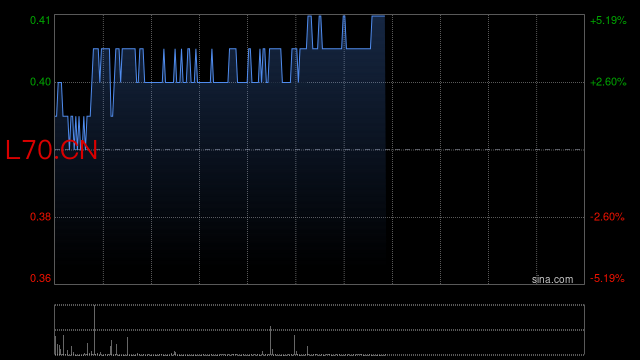Screen dimensions: 640x360
Task: Click the +2.60% percentage label
Action: point(608,82)
